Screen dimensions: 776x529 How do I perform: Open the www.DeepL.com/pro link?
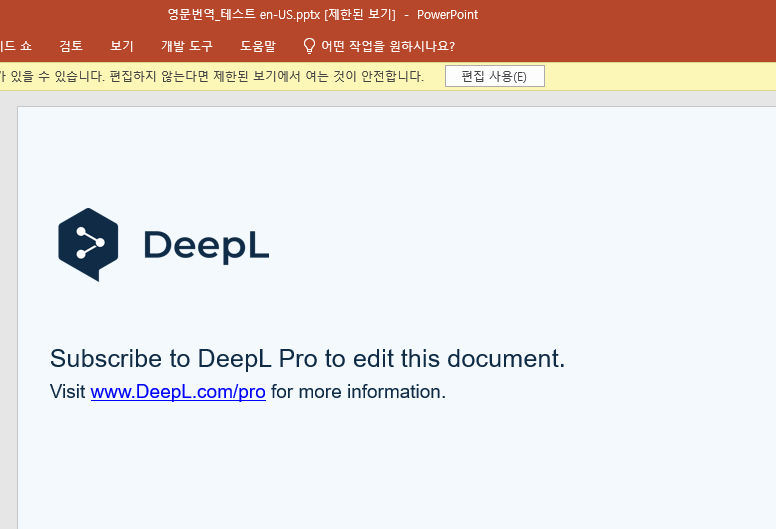click(178, 391)
